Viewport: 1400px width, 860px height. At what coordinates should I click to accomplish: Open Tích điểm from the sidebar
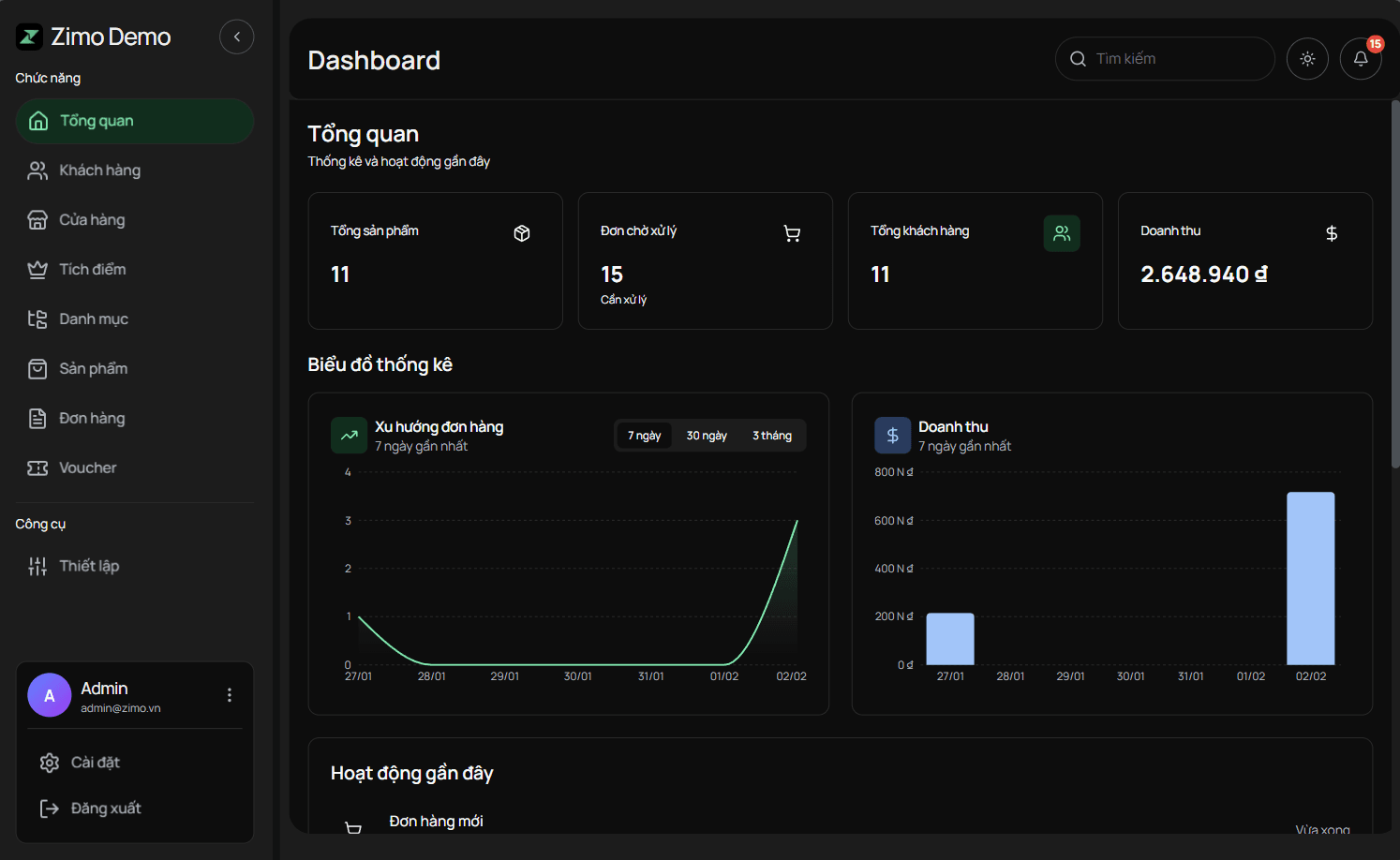point(92,269)
